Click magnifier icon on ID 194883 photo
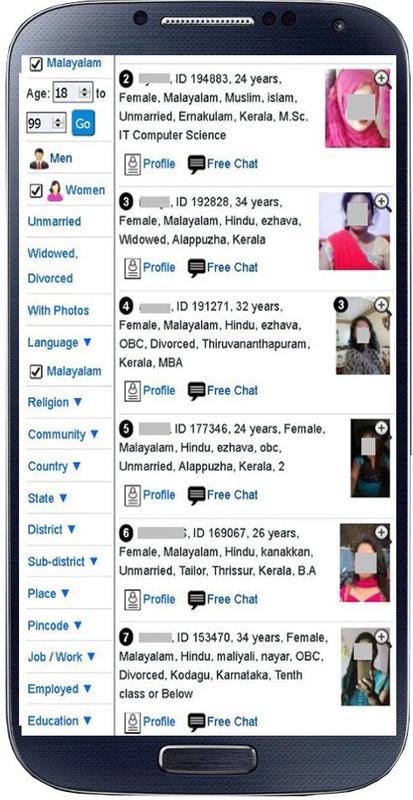The height and width of the screenshot is (800, 413). point(382,80)
